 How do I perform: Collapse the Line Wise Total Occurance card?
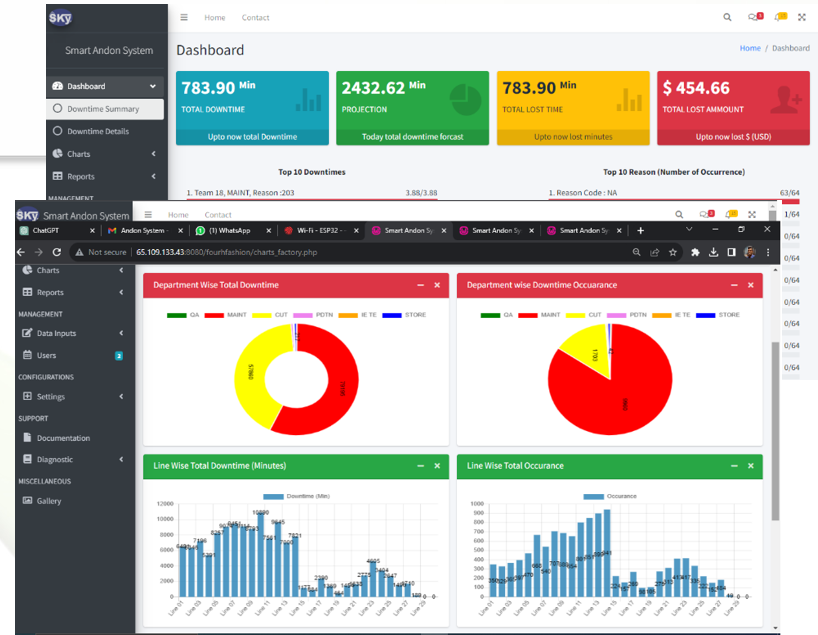(734, 466)
